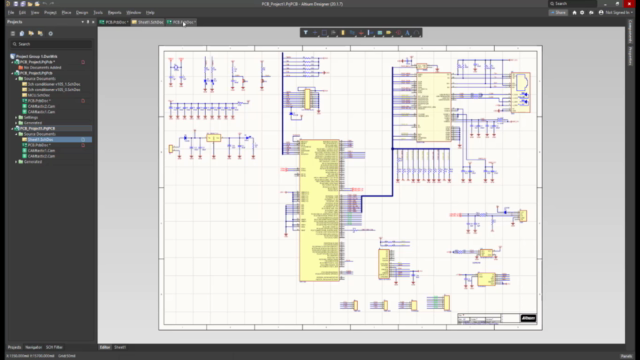Screen dimensions: 640x360
Task: Select Project Group 1.DsnWrk in the tree
Action: (x=36, y=56)
